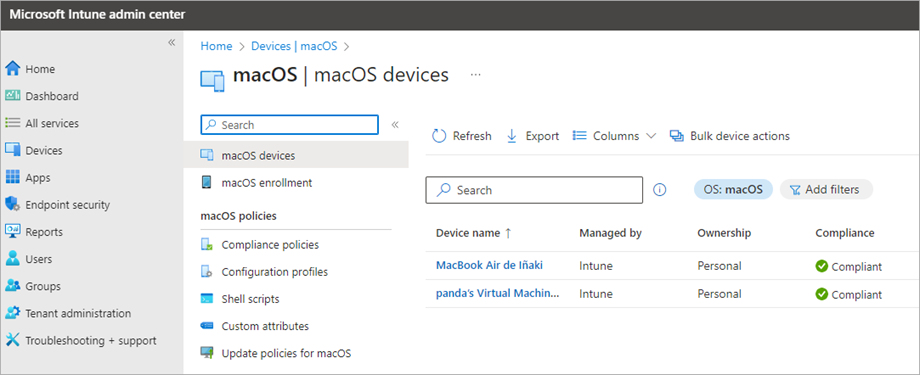
Task: Click the Custom attributes icon
Action: tap(207, 326)
